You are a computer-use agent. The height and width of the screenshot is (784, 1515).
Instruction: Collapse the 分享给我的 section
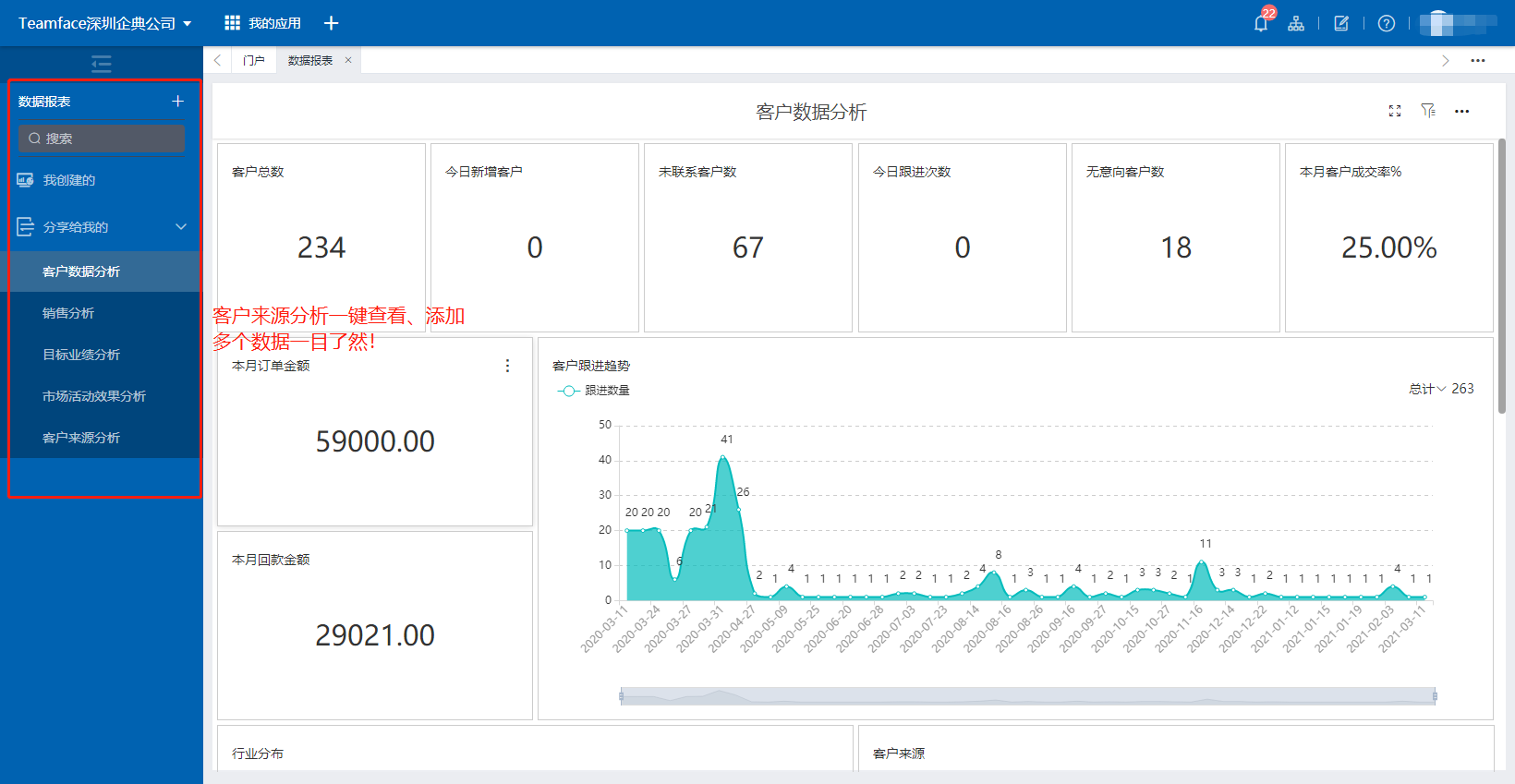(x=181, y=227)
